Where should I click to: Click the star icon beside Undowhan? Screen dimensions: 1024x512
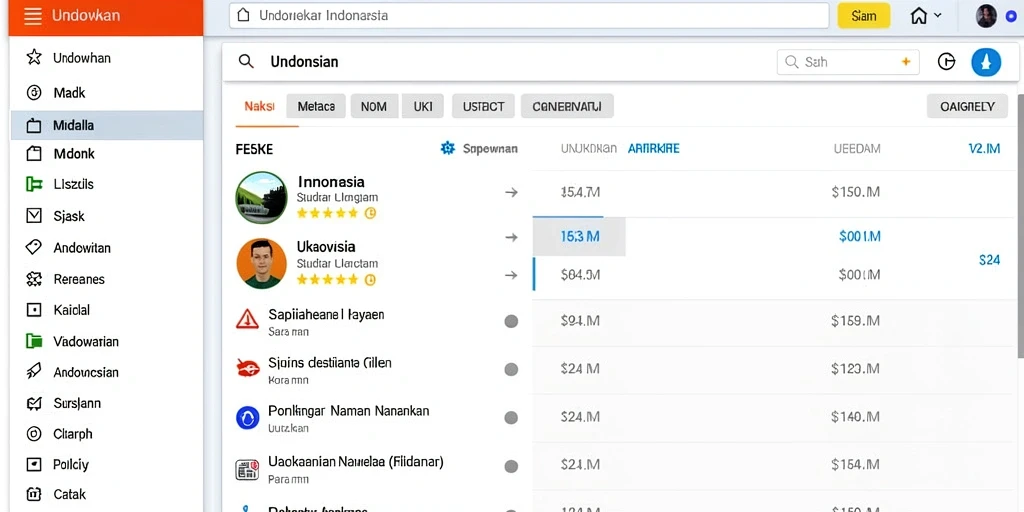pyautogui.click(x=34, y=57)
